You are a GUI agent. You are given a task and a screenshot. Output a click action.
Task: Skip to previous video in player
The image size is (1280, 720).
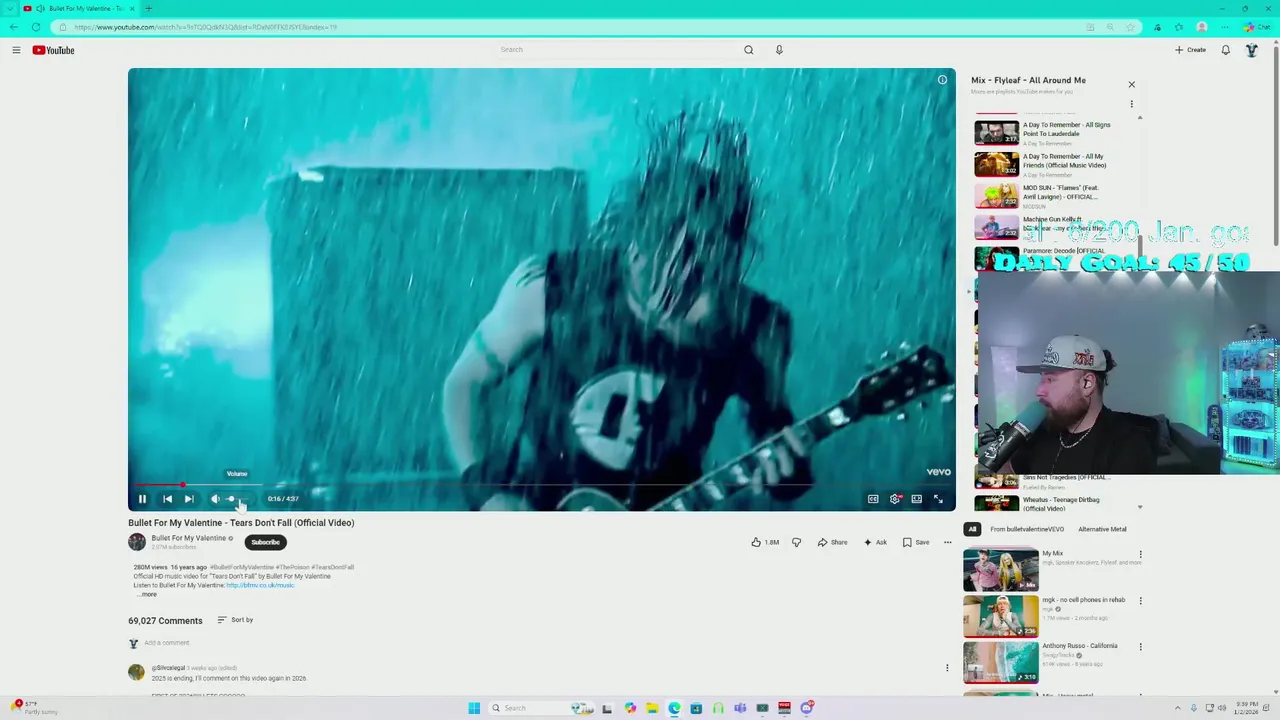pos(167,499)
